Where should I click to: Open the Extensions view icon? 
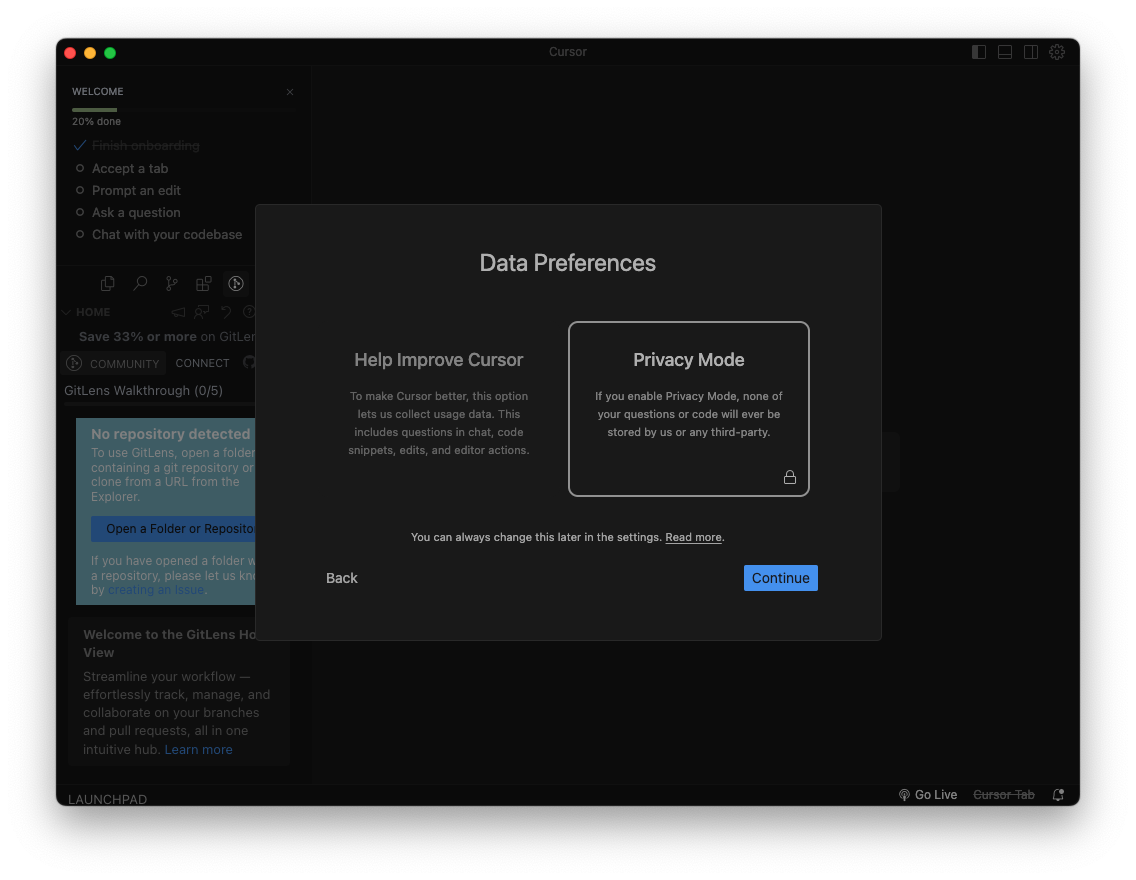pos(204,284)
